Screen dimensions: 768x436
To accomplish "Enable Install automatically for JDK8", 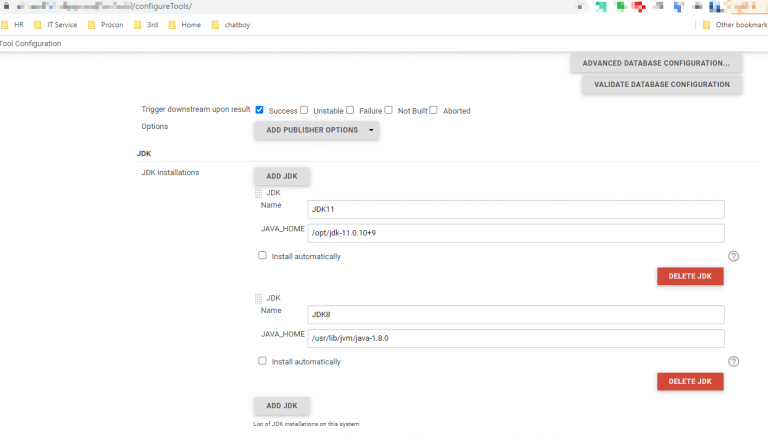I will (262, 361).
